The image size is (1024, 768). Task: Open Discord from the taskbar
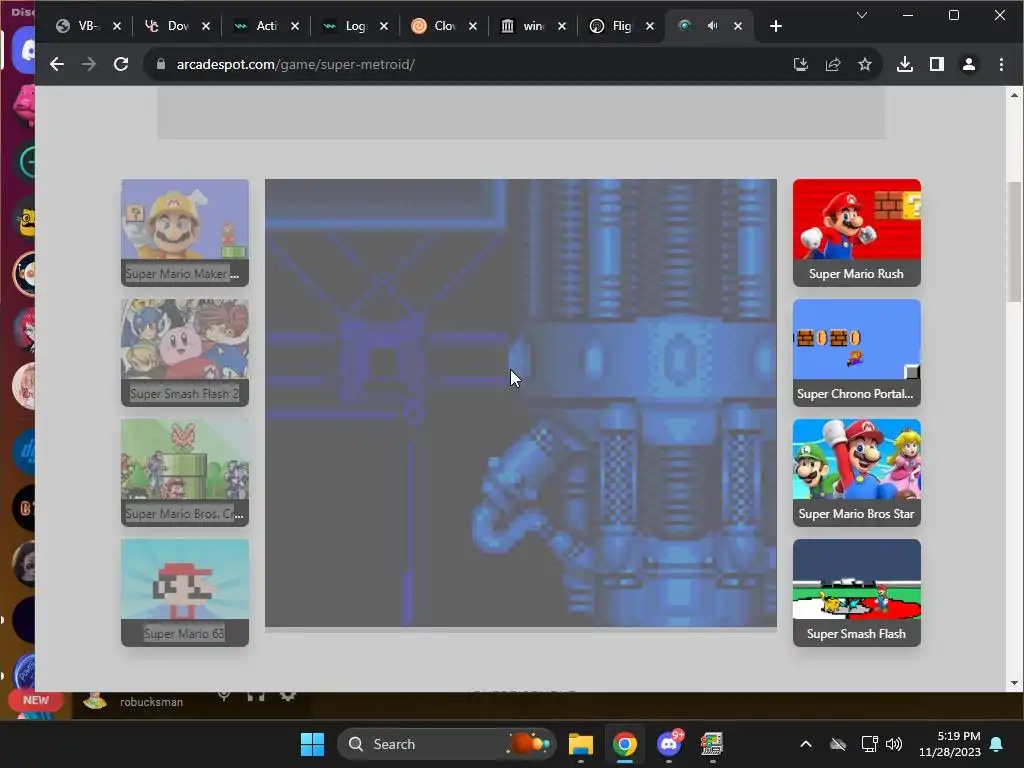click(x=669, y=744)
